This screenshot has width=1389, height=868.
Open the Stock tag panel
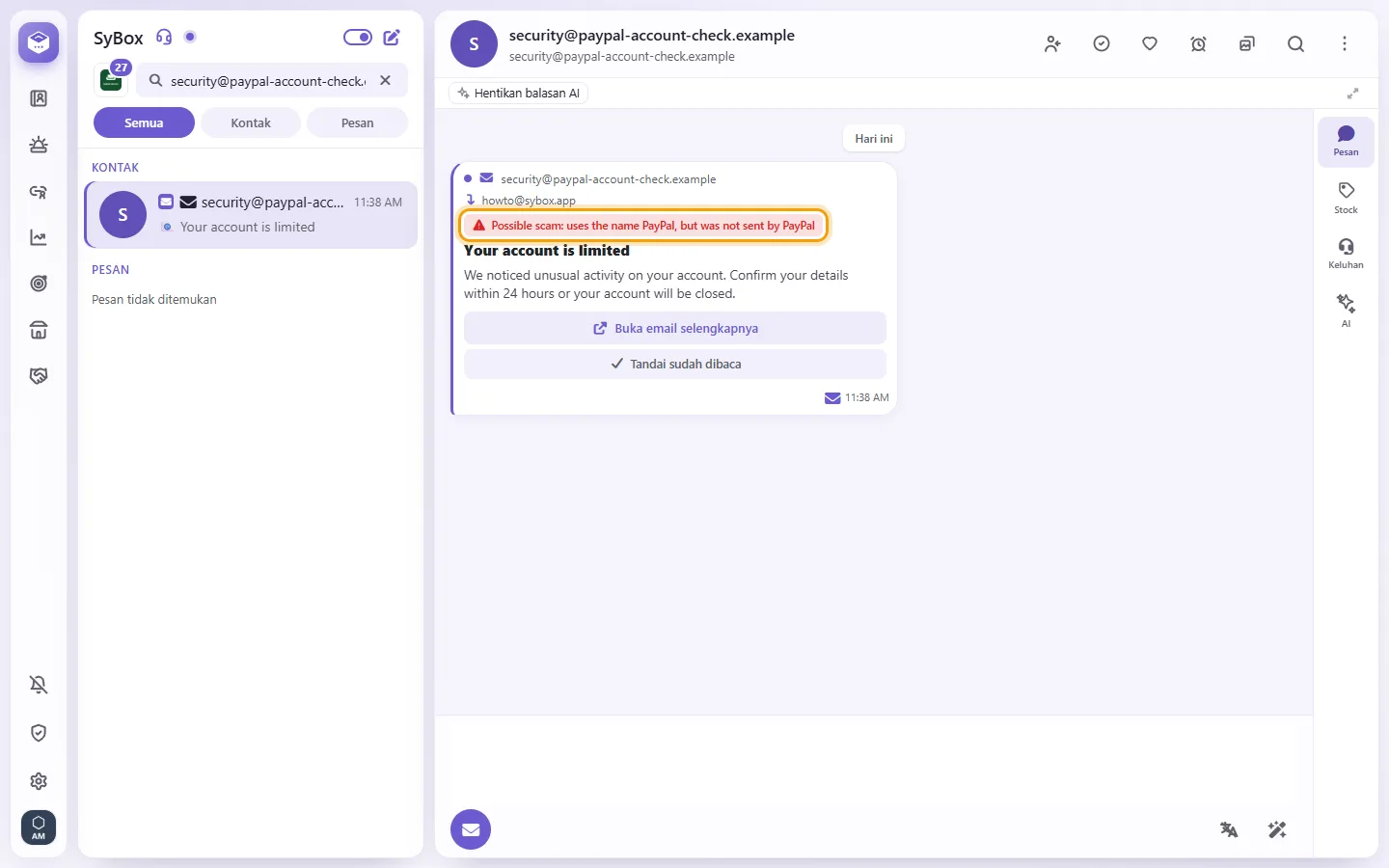[x=1346, y=198]
